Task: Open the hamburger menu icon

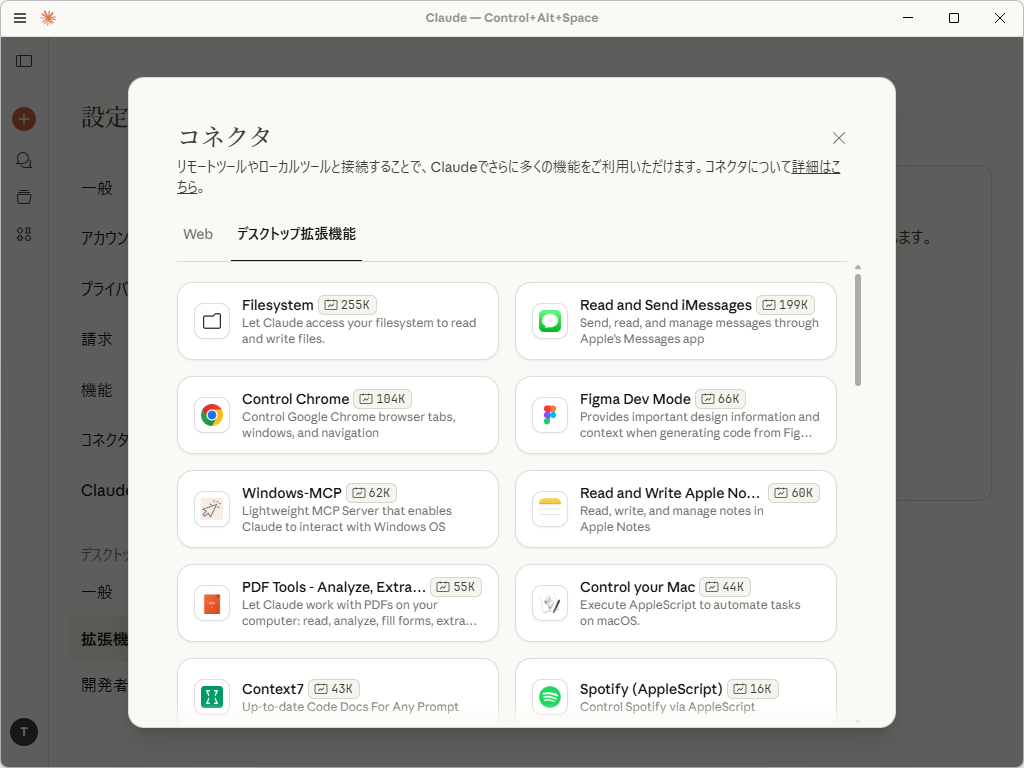Action: point(20,17)
